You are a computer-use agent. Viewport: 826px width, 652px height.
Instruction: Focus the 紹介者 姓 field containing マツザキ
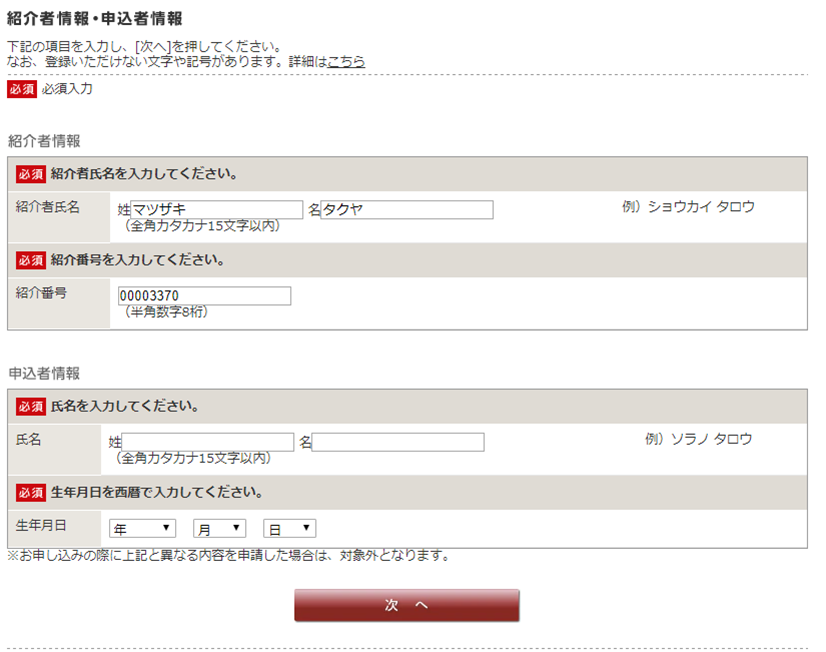click(x=217, y=210)
